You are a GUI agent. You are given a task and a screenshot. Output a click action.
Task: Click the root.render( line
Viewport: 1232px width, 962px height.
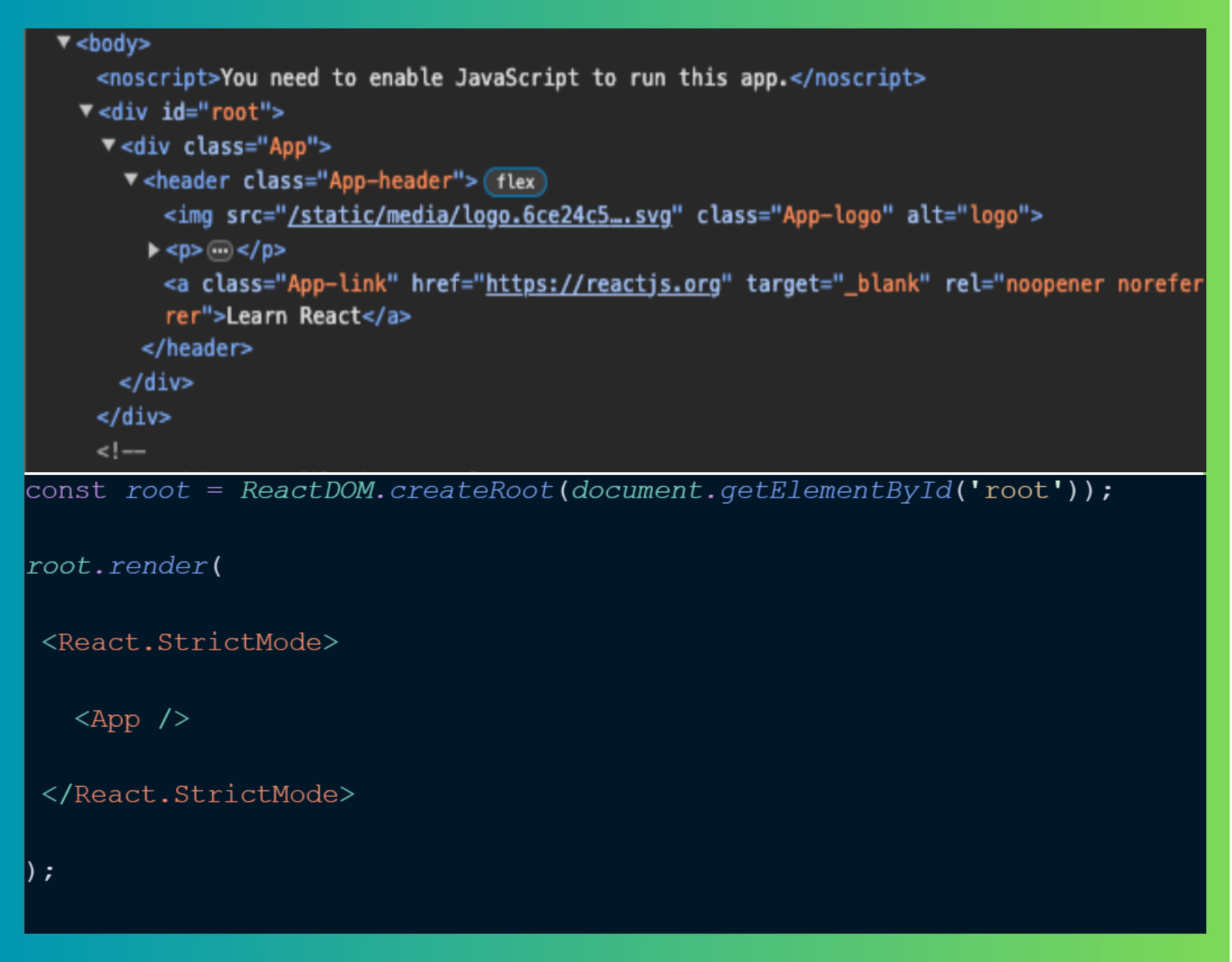coord(124,566)
